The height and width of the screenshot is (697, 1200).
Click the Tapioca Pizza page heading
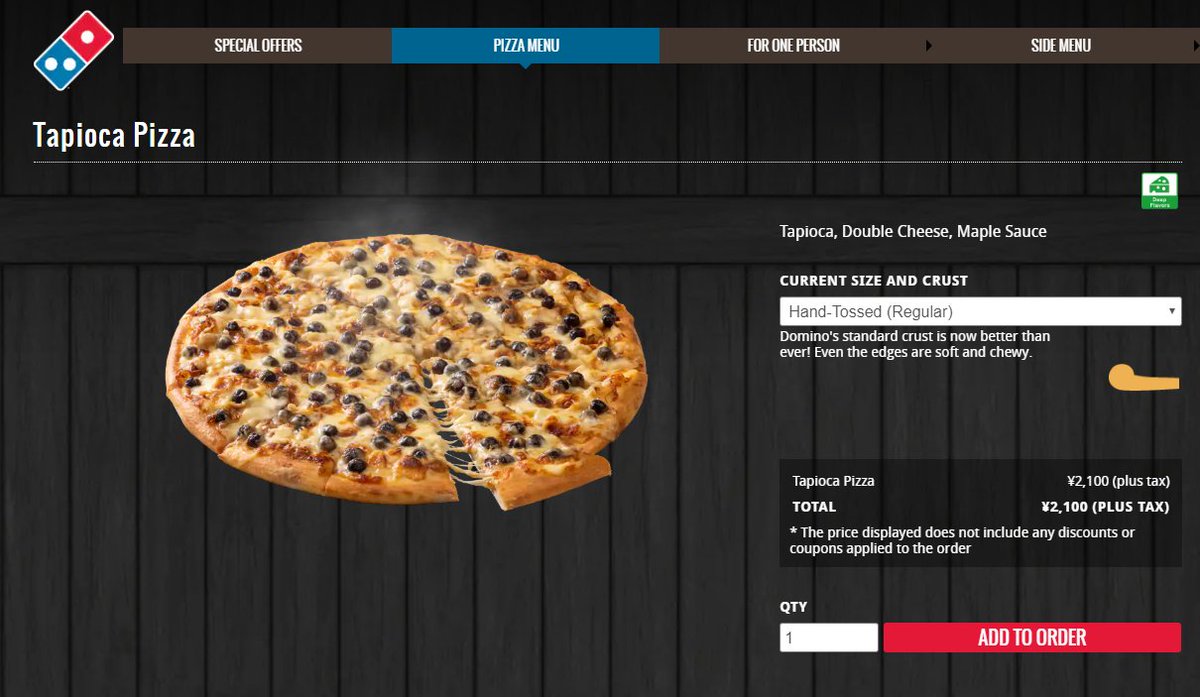coord(114,135)
